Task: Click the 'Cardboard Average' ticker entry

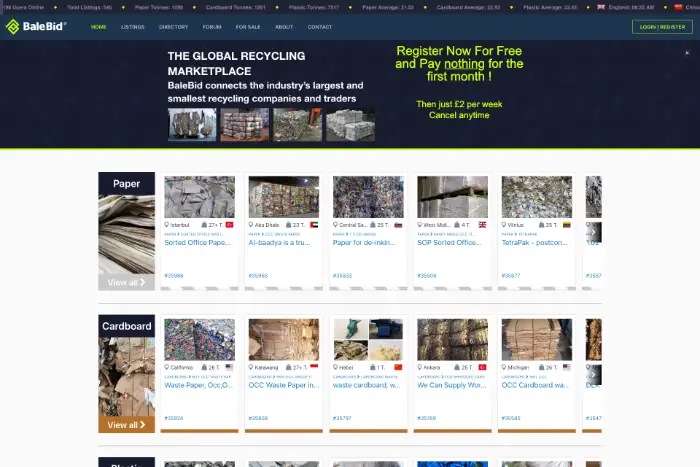Action: 468,7
